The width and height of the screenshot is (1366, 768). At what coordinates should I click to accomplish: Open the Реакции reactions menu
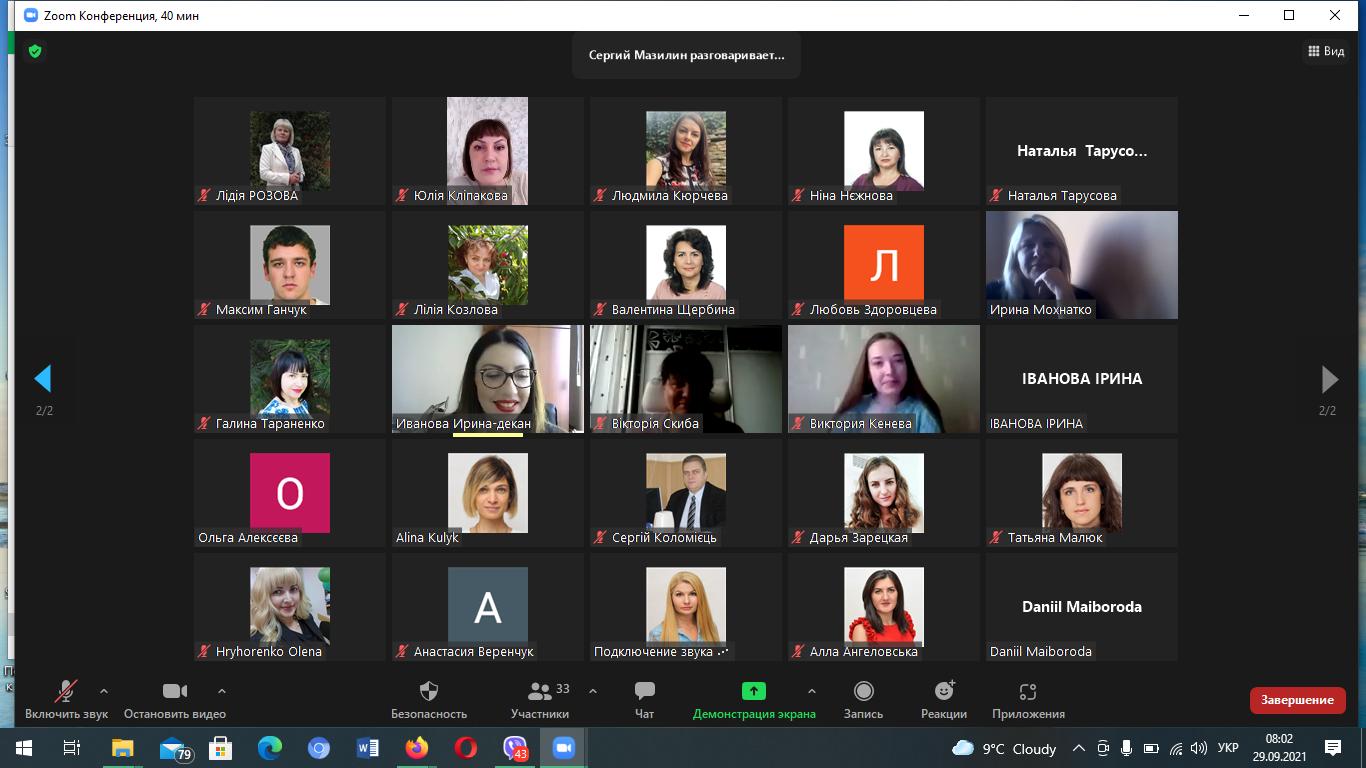(x=944, y=699)
